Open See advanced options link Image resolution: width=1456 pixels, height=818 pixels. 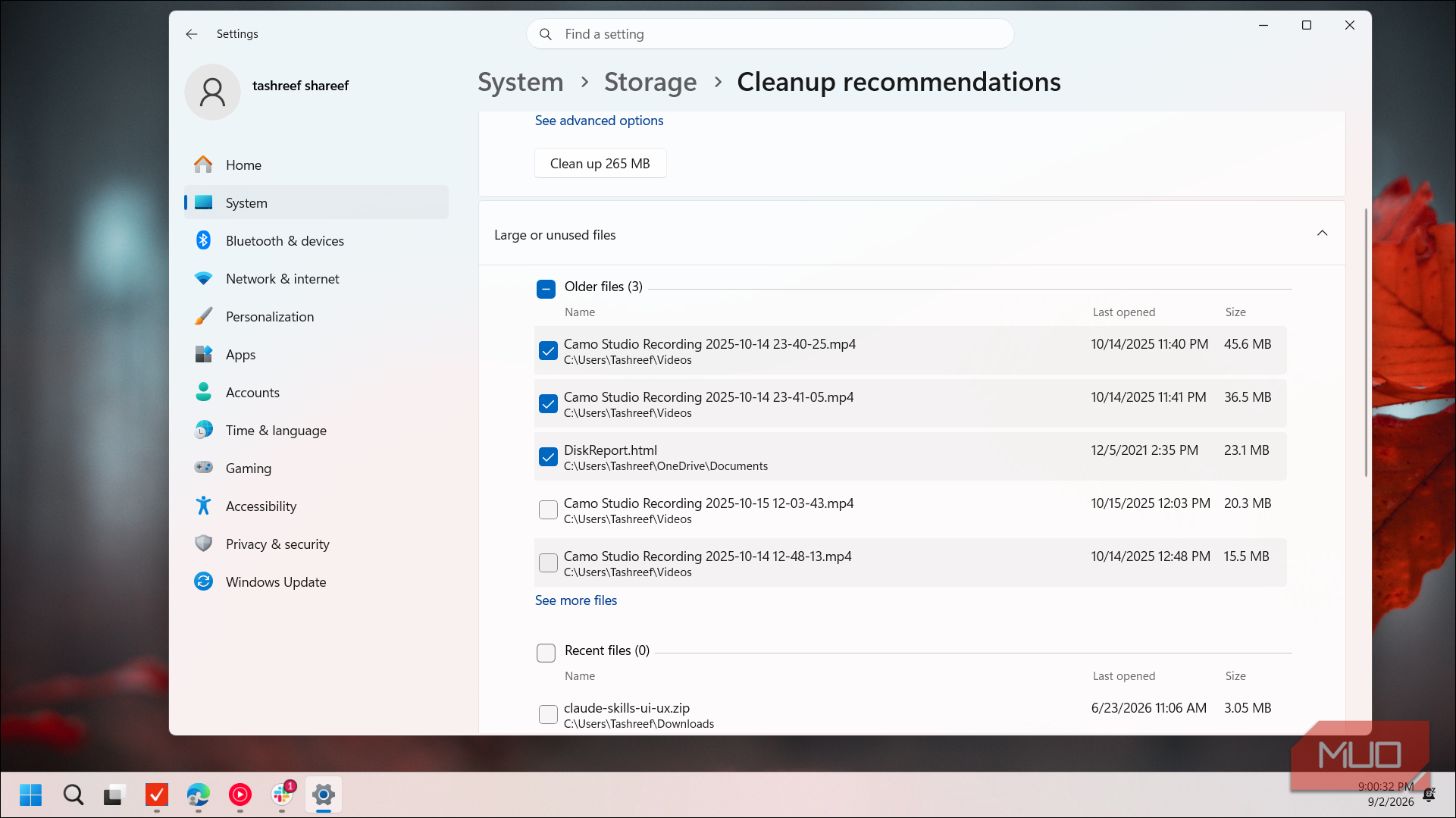point(599,121)
